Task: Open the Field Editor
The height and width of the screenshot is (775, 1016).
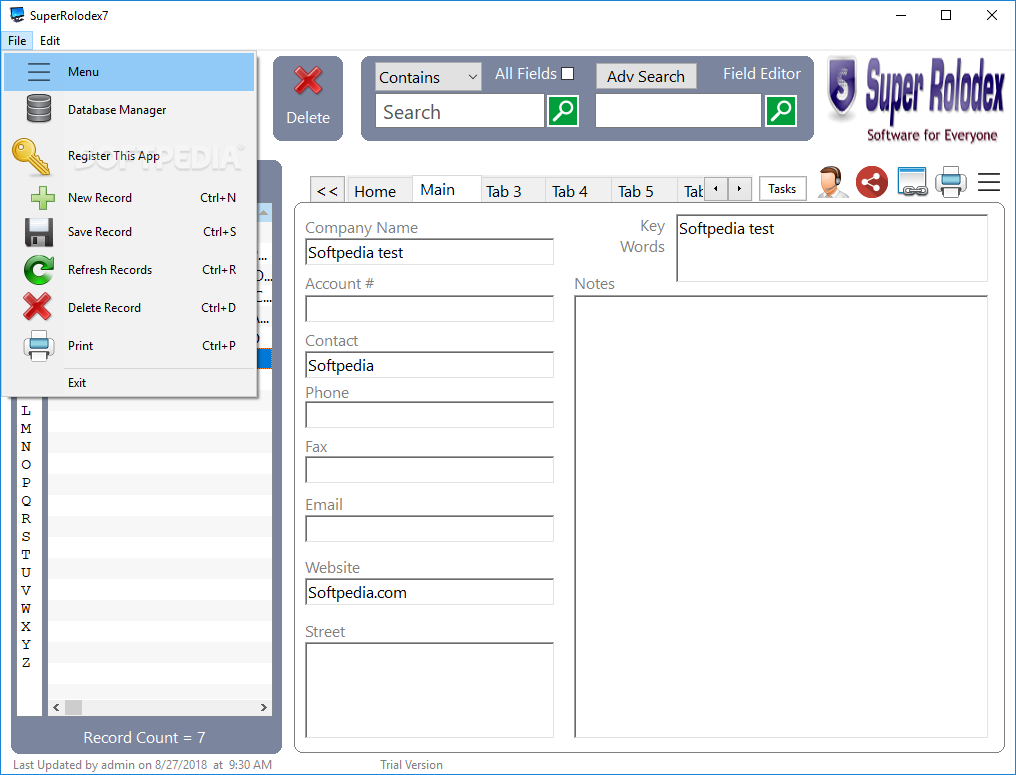Action: pyautogui.click(x=762, y=74)
